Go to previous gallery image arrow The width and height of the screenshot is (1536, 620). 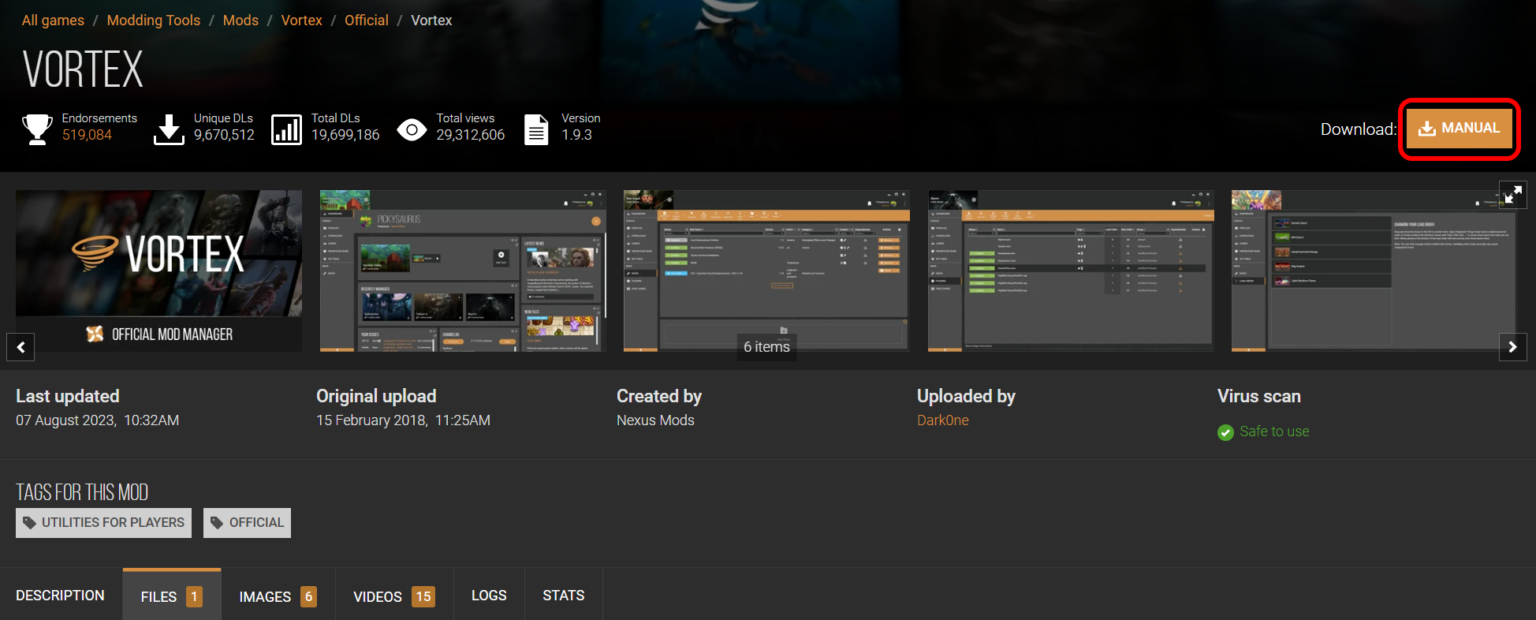21,347
